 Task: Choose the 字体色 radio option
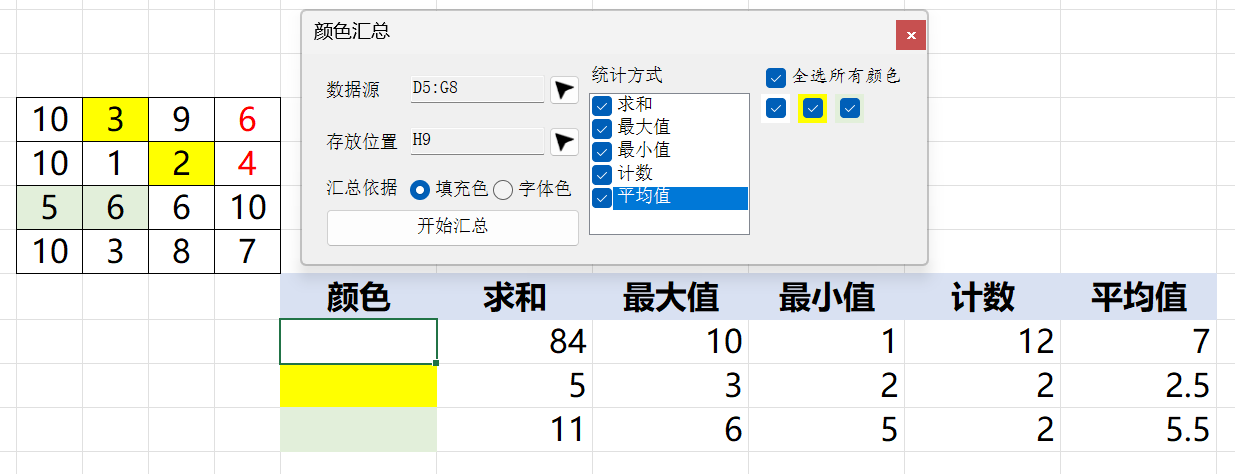tap(503, 189)
